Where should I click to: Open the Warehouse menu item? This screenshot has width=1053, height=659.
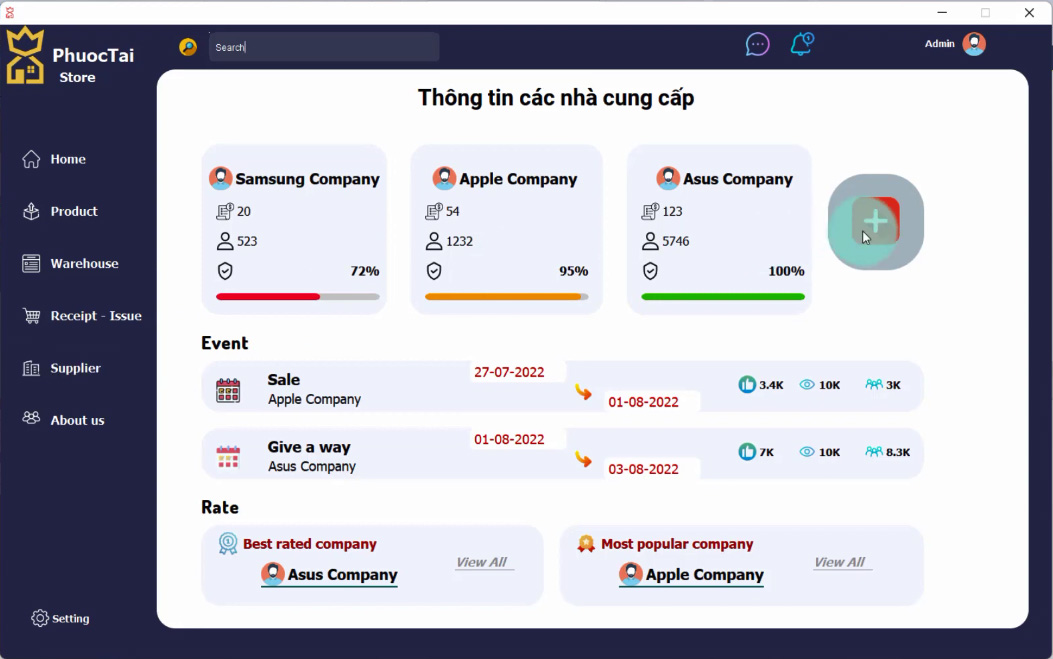coord(84,264)
